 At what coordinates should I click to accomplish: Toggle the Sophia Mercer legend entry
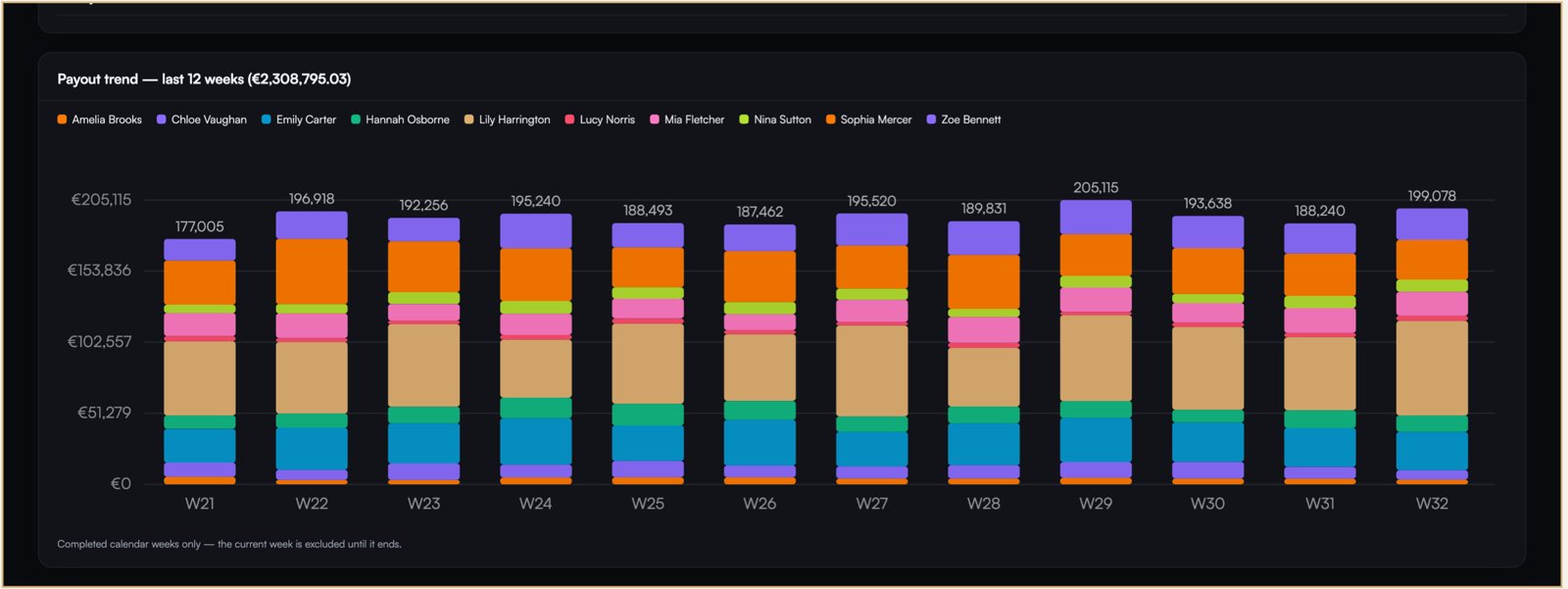click(868, 120)
